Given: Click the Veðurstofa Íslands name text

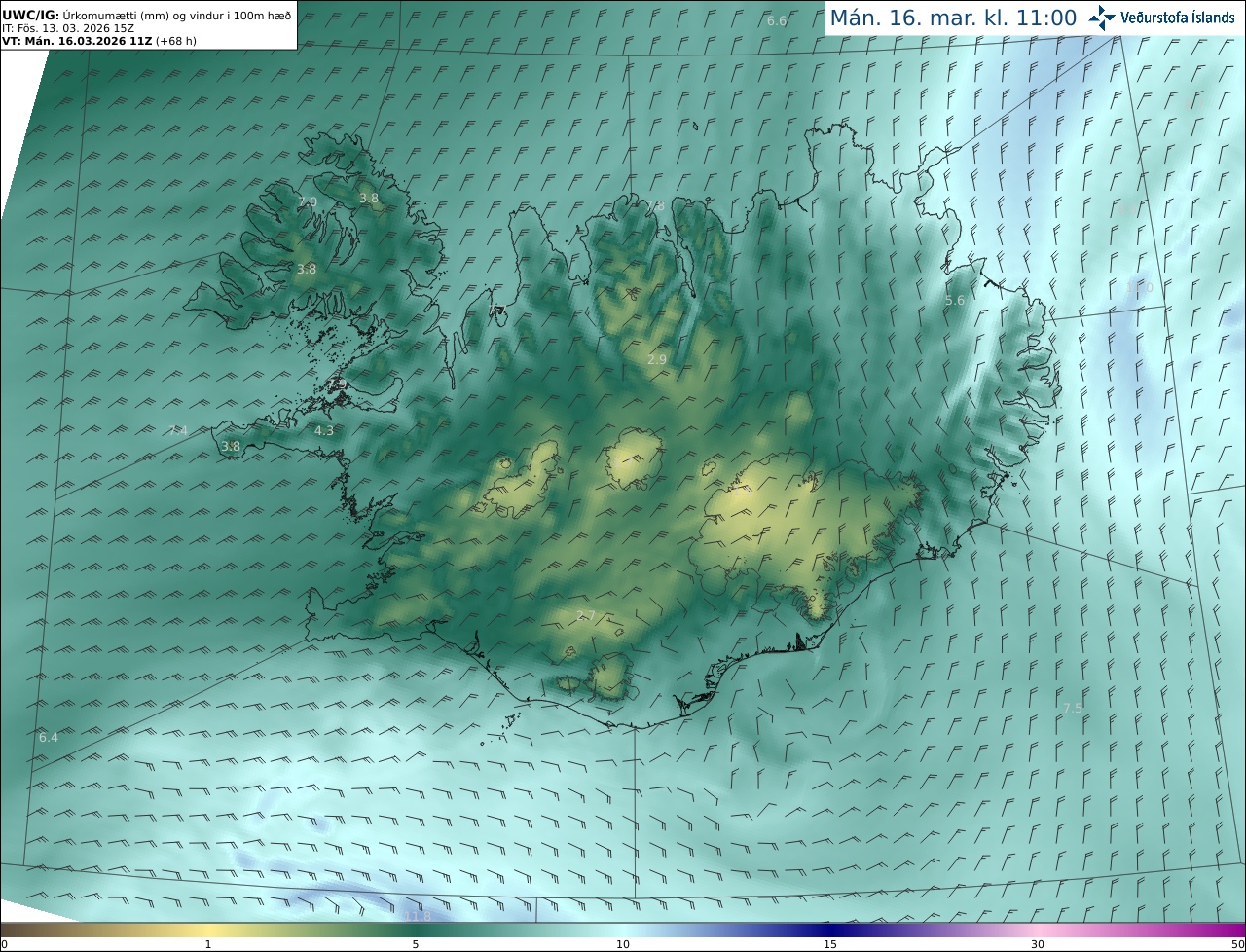Looking at the screenshot, I should tap(1178, 18).
